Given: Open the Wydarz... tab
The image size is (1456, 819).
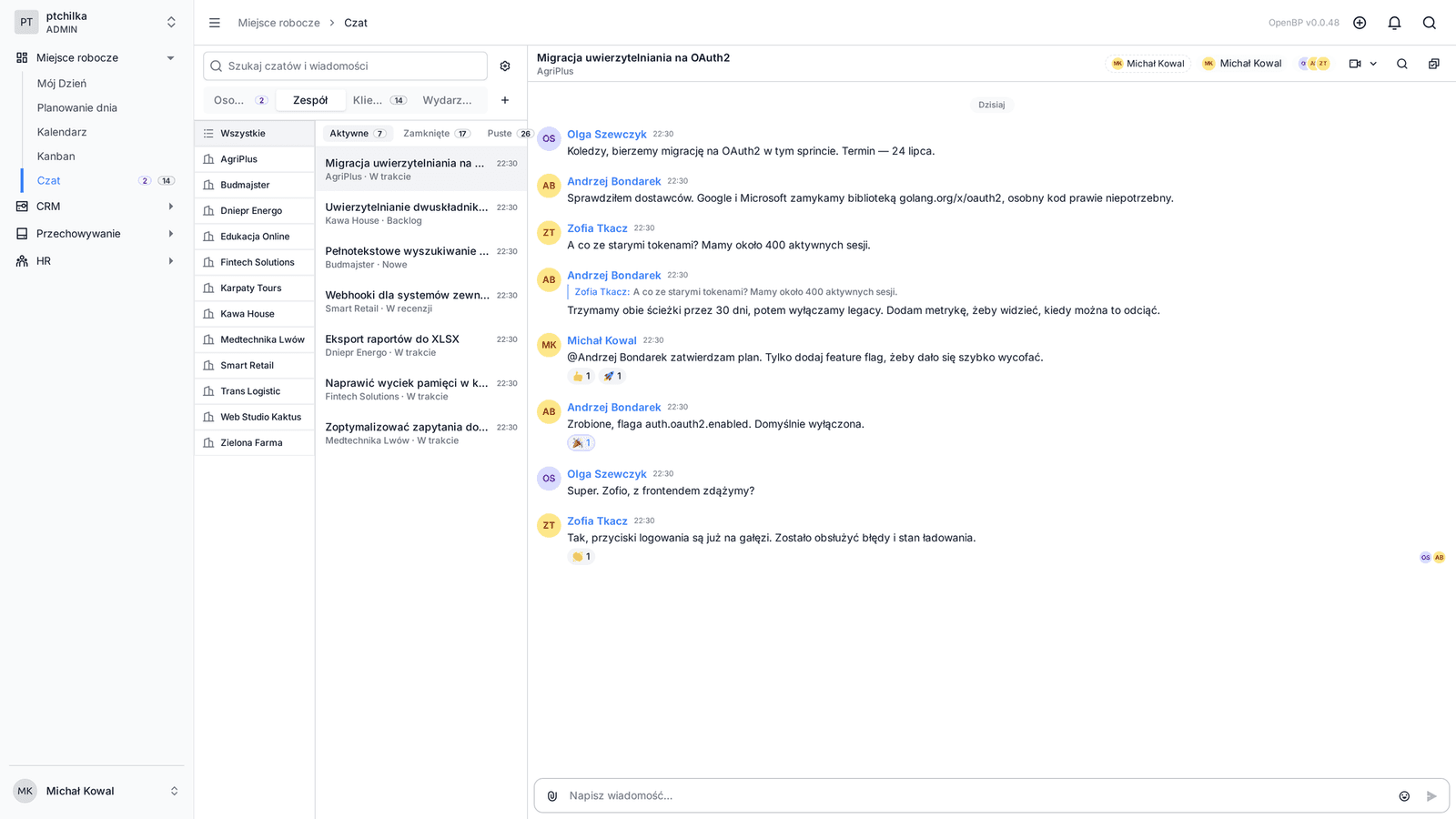Looking at the screenshot, I should point(448,100).
